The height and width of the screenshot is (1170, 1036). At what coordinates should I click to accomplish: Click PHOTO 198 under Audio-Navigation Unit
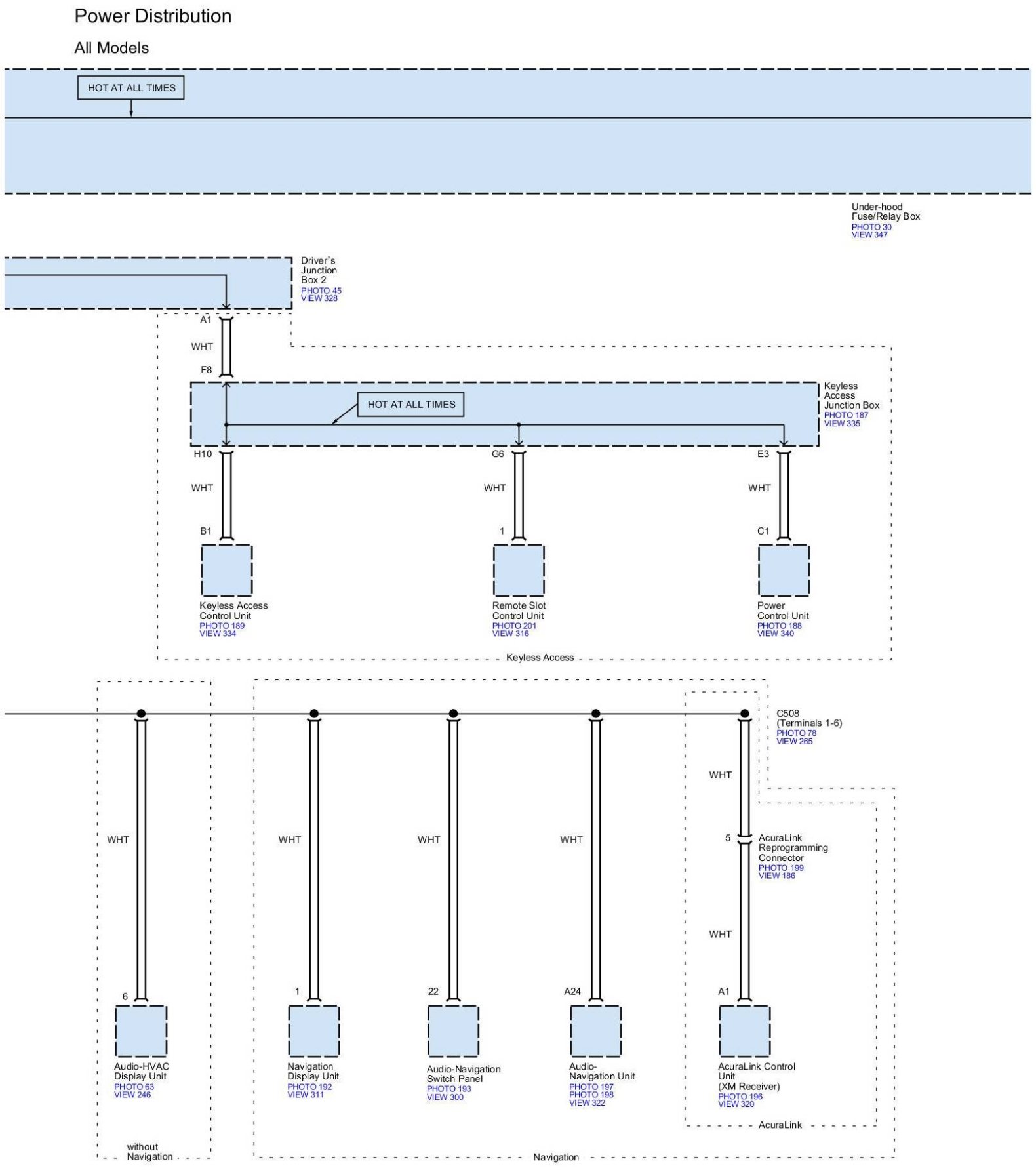(591, 1095)
